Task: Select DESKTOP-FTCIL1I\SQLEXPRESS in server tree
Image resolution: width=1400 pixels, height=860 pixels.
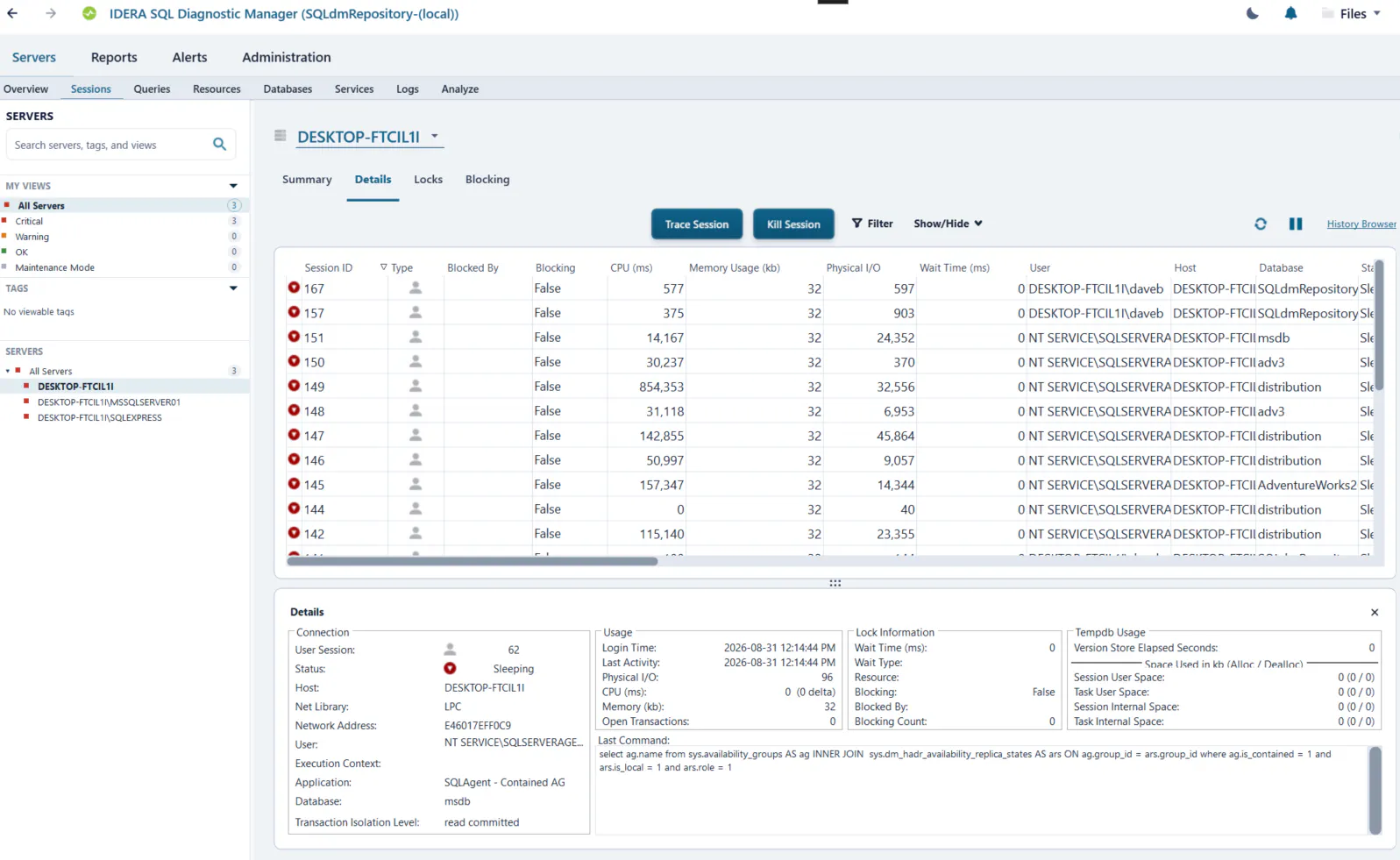Action: [99, 418]
